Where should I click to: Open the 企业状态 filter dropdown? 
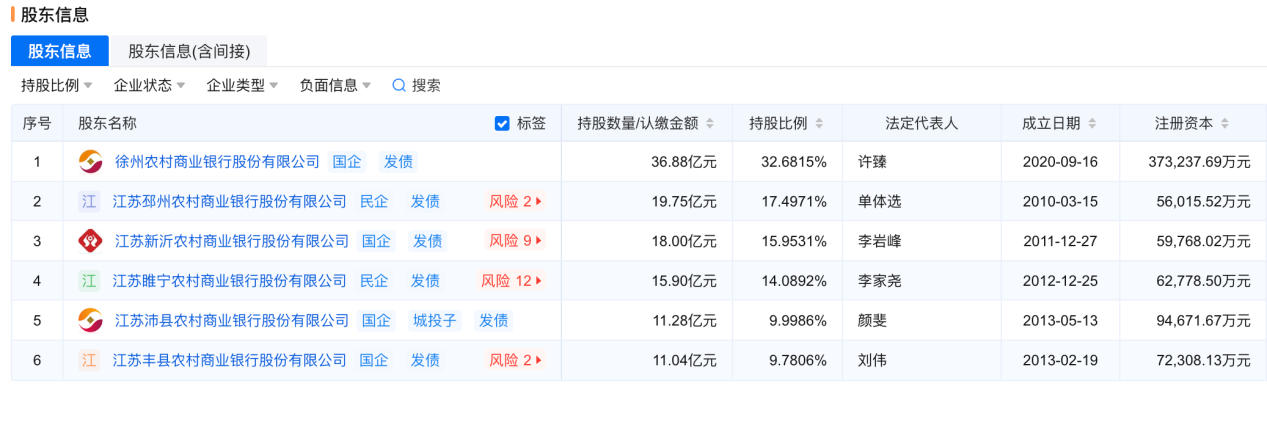(x=150, y=85)
